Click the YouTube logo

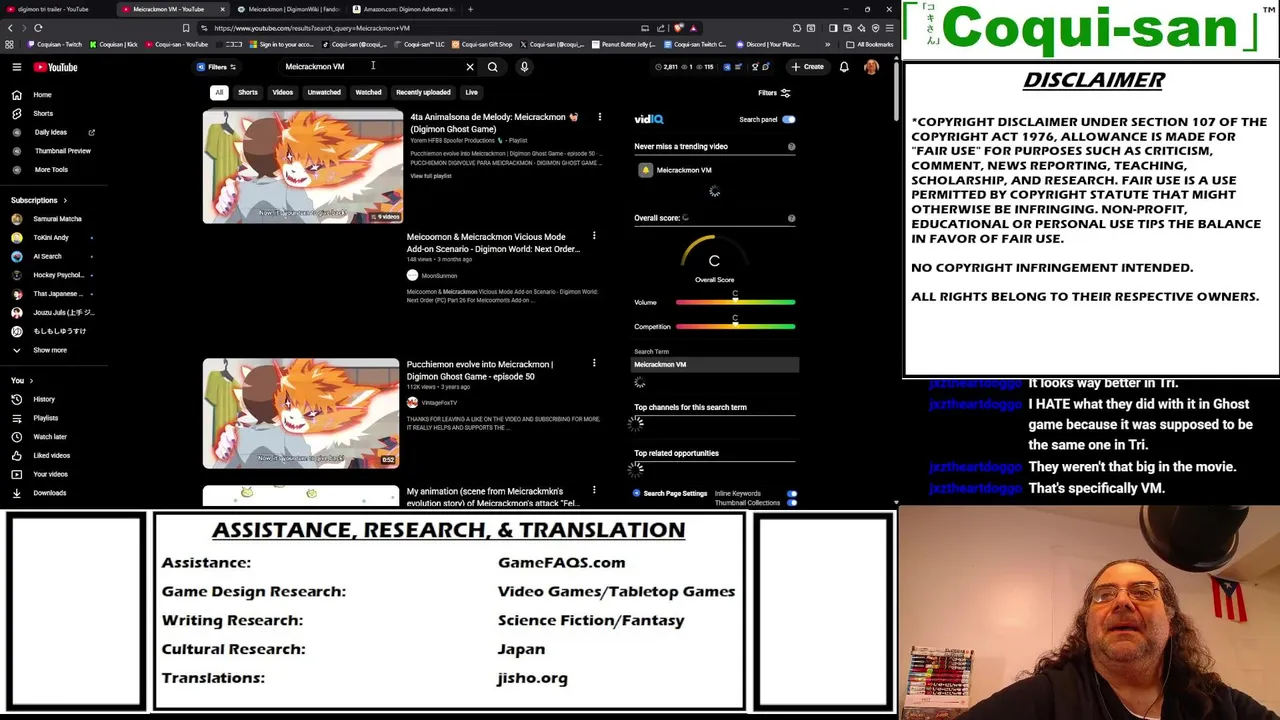point(55,67)
